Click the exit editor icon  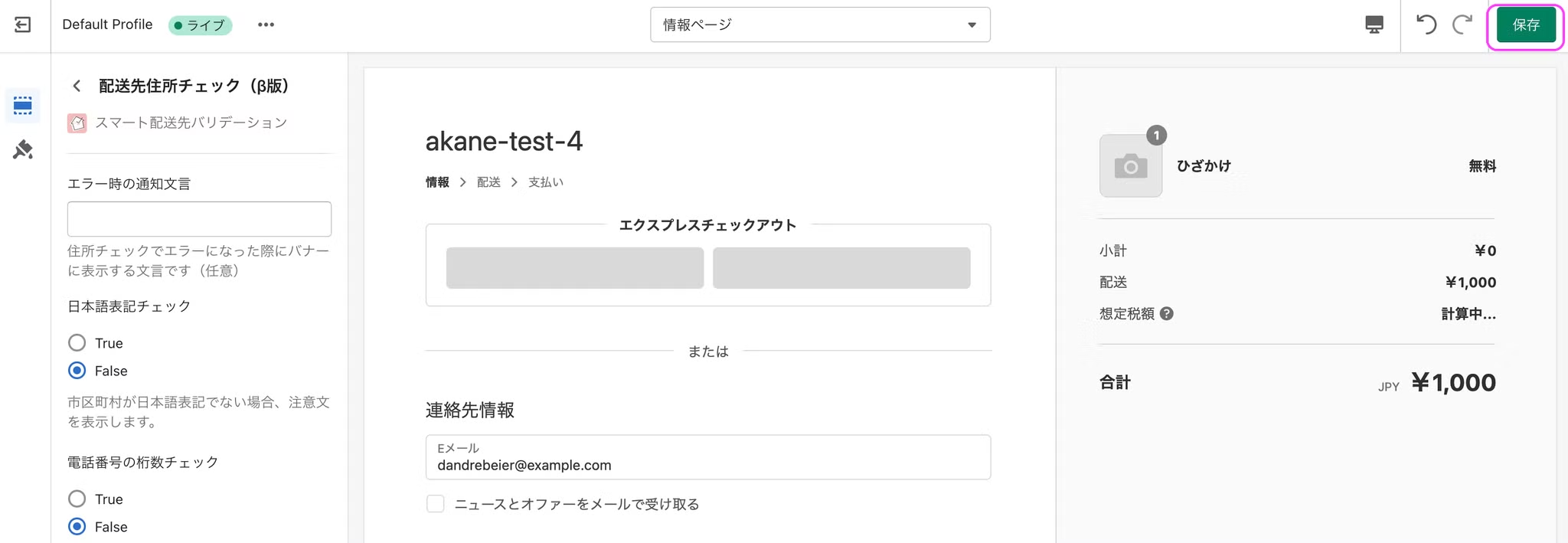pyautogui.click(x=23, y=25)
